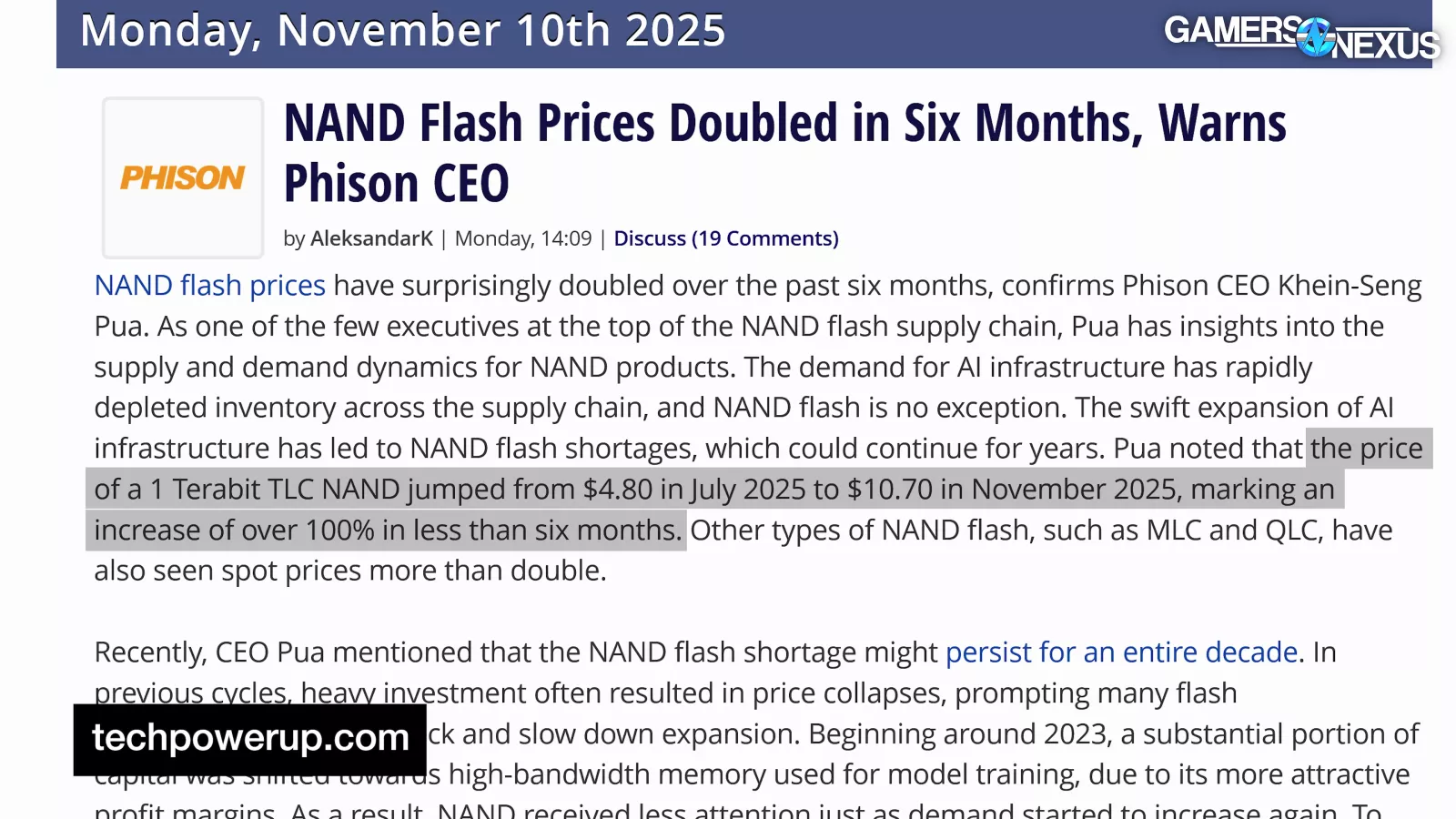The width and height of the screenshot is (1456, 819).
Task: Click "Phison CEO" on the headline's second line
Action: (396, 184)
